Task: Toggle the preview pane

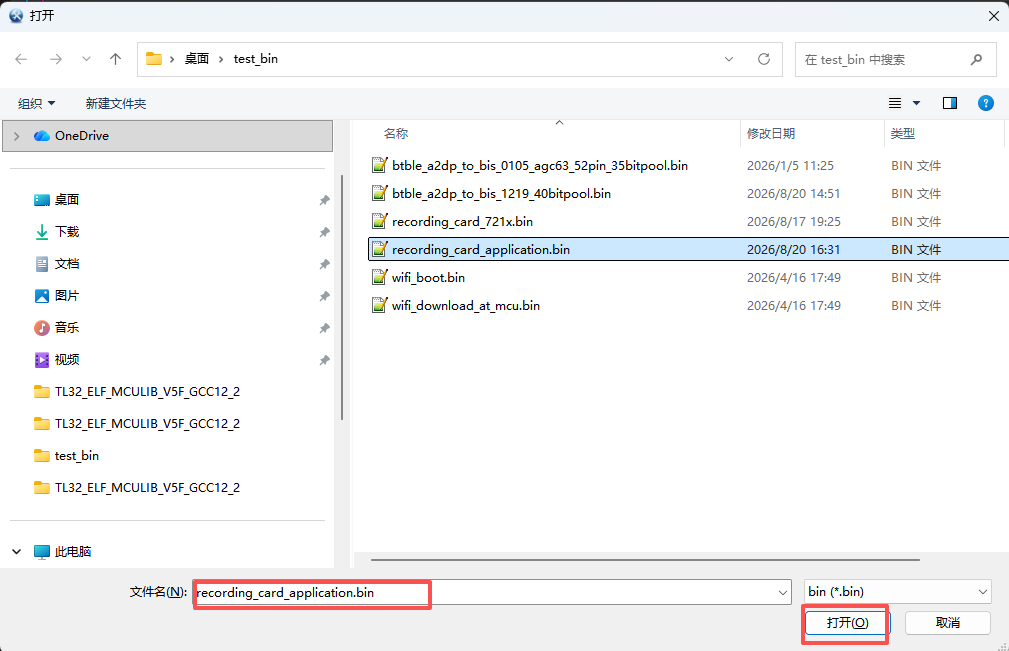Action: tap(950, 103)
